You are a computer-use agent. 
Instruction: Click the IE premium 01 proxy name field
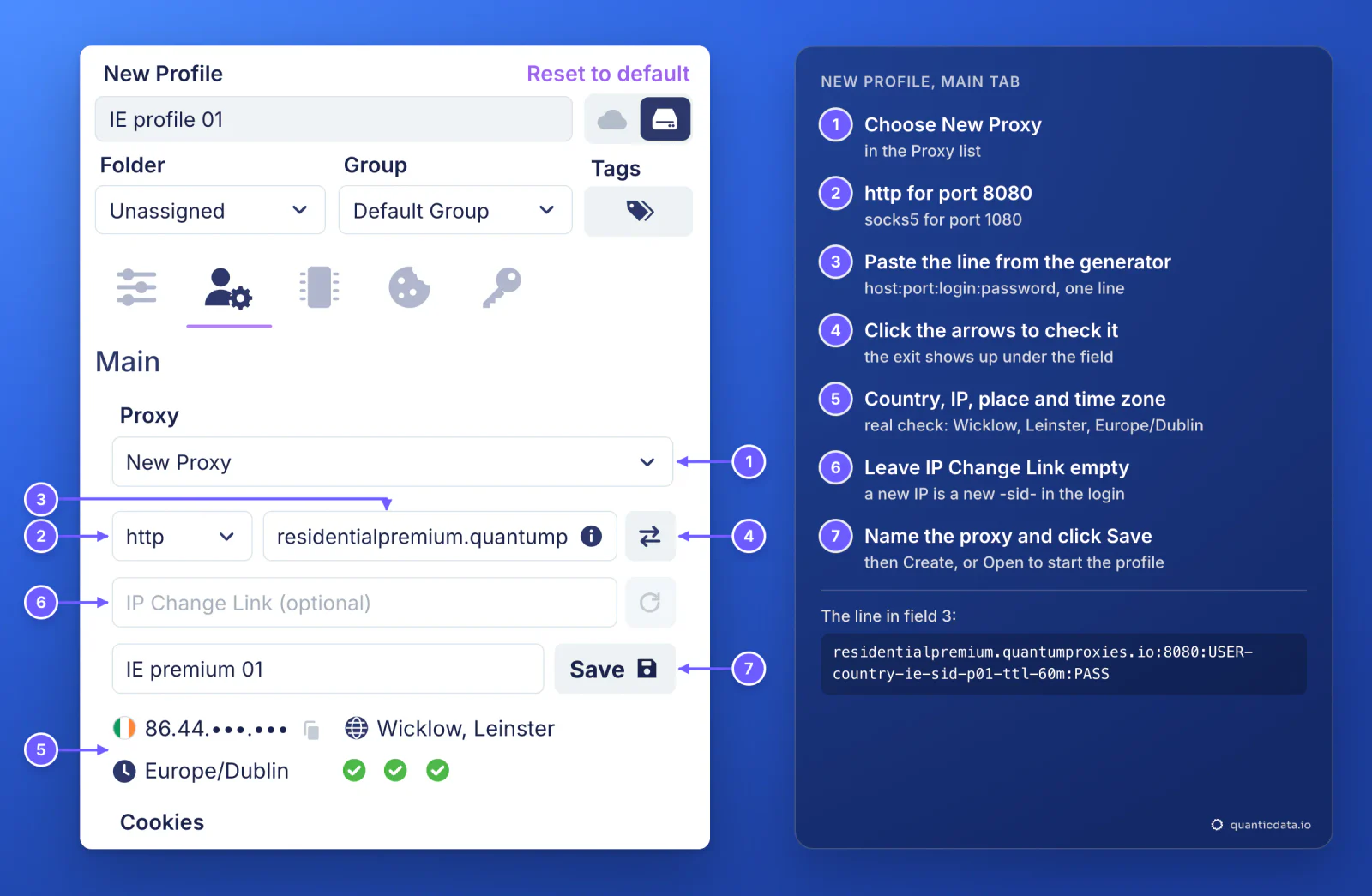point(328,669)
